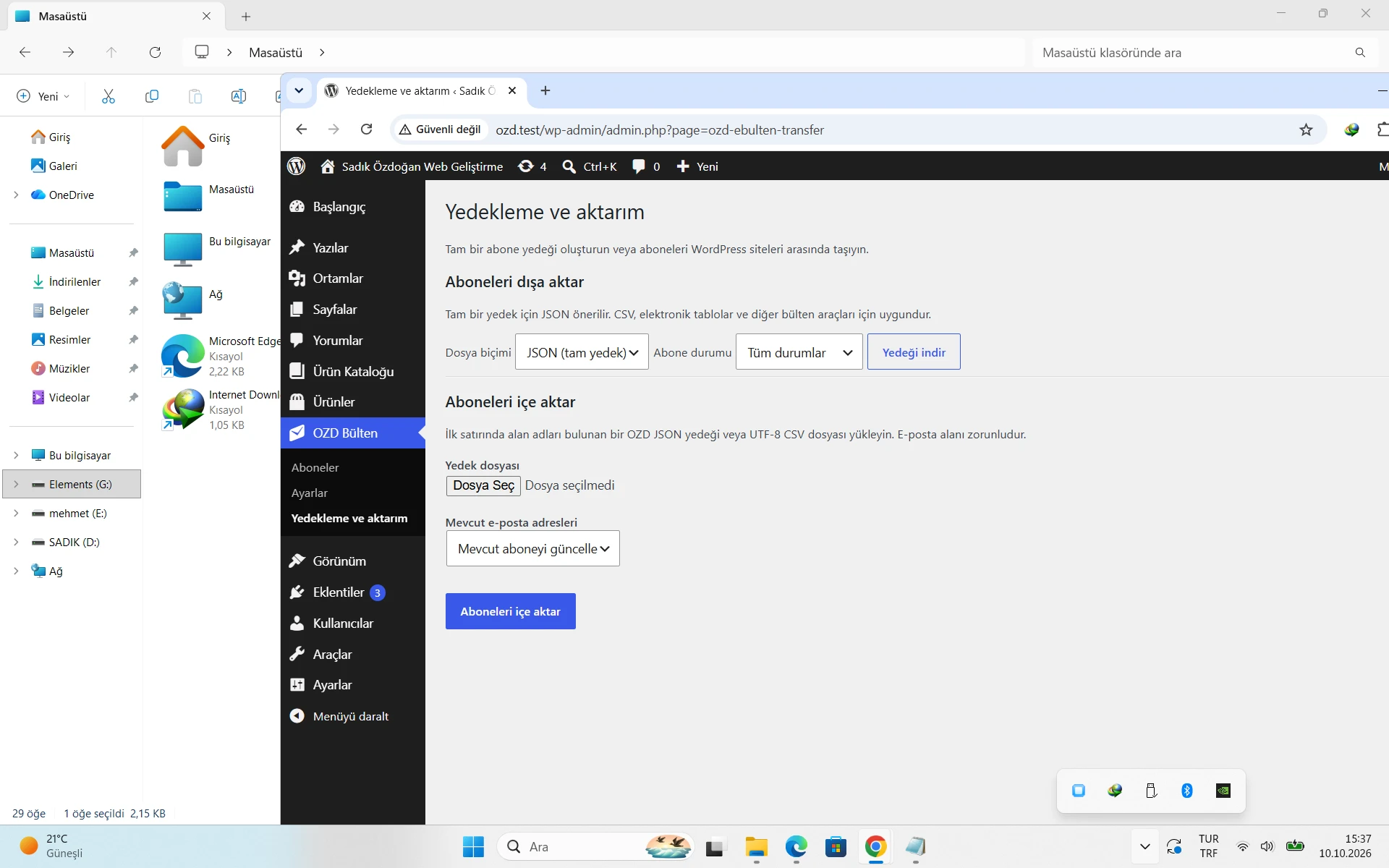Viewport: 1389px width, 868px height.
Task: Open the Dosya biçimi JSON dropdown
Action: (582, 352)
